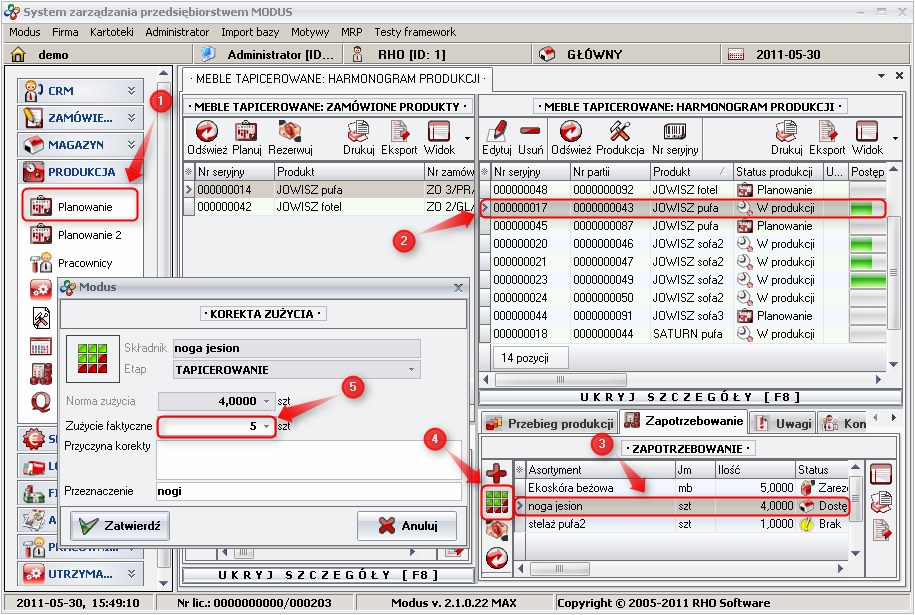Open the Etap TAPICEROWANIE dropdown

pyautogui.click(x=413, y=370)
